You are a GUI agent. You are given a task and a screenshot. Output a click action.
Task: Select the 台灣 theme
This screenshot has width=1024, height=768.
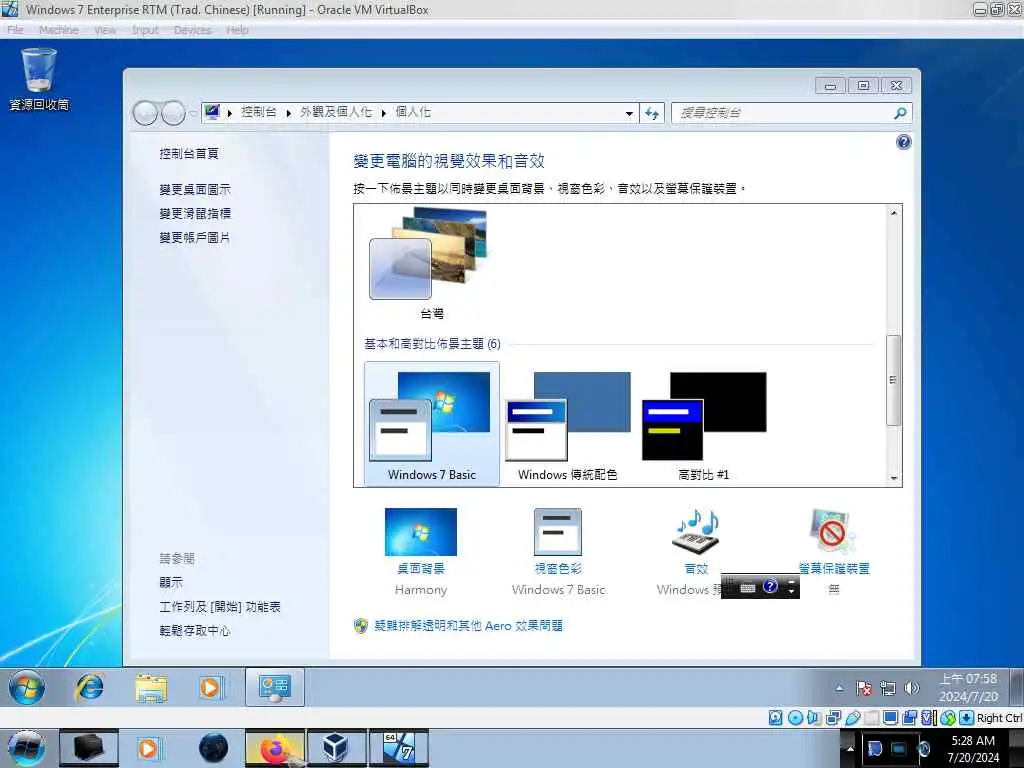tap(432, 264)
